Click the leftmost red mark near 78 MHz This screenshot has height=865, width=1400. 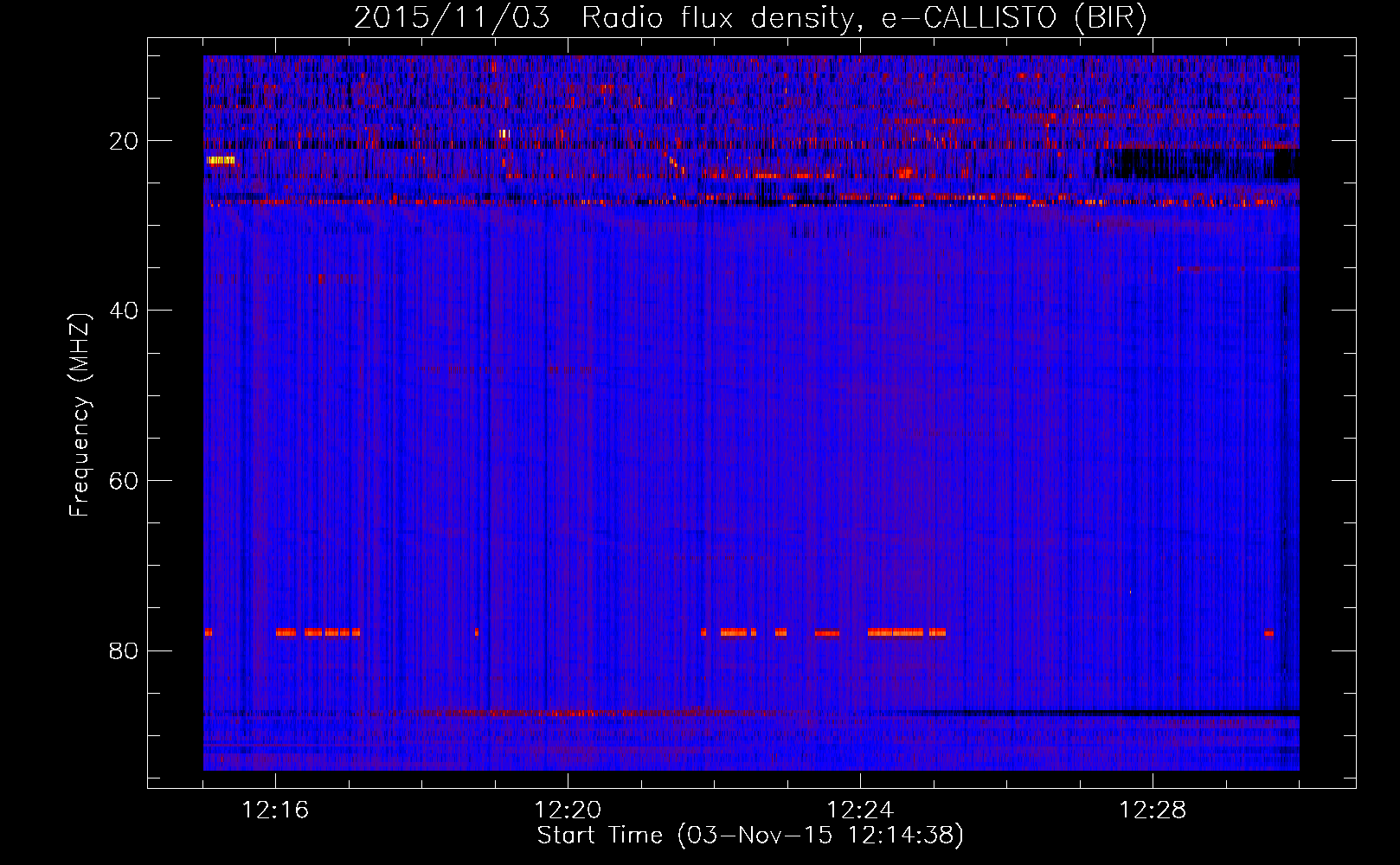[208, 632]
